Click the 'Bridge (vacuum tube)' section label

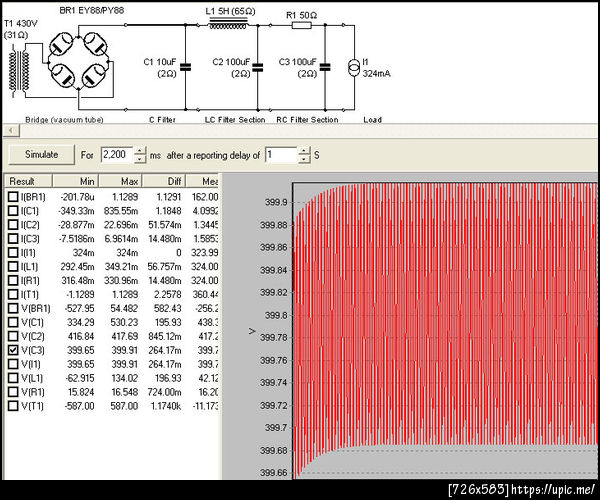click(64, 120)
